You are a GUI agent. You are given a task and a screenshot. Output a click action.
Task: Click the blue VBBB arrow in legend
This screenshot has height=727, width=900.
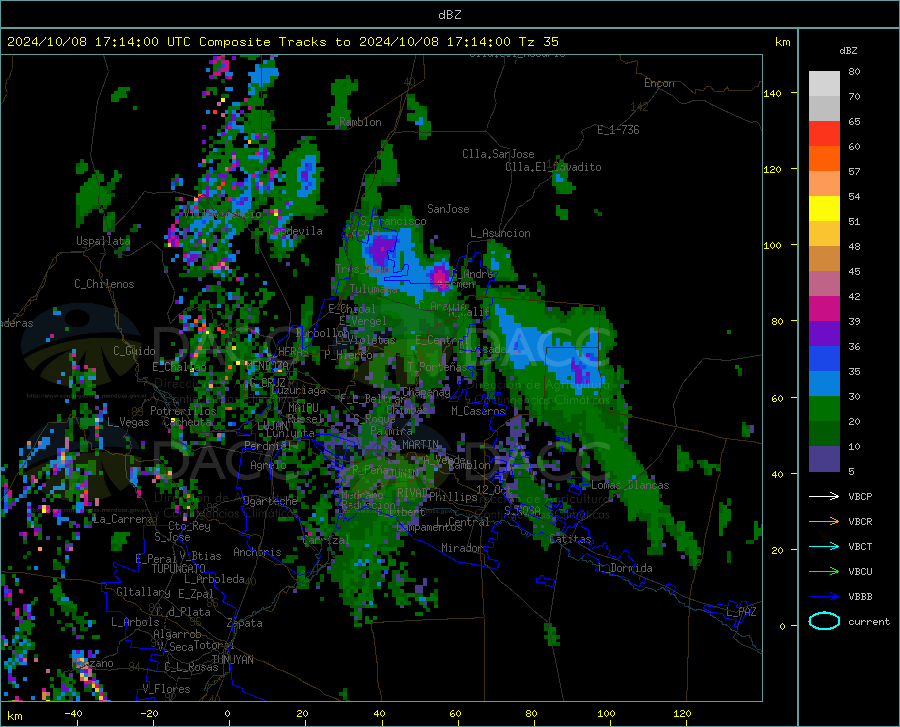(824, 596)
